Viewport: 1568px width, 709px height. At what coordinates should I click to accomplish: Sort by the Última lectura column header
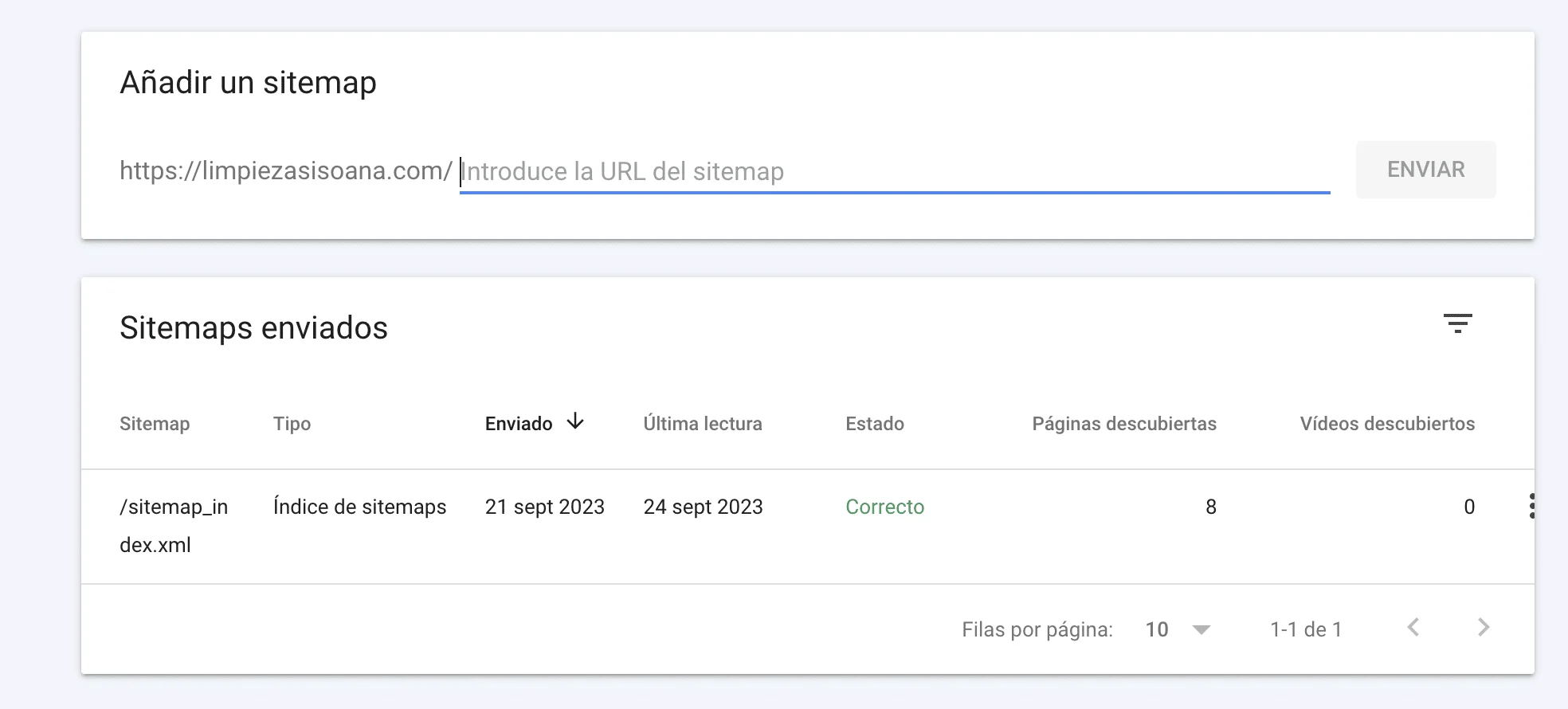(703, 424)
